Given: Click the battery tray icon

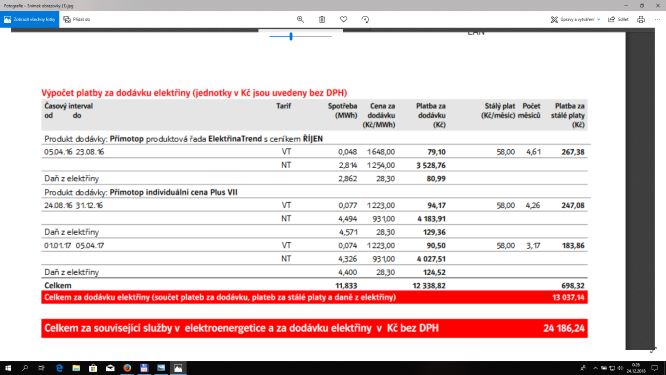Looking at the screenshot, I should (604, 368).
